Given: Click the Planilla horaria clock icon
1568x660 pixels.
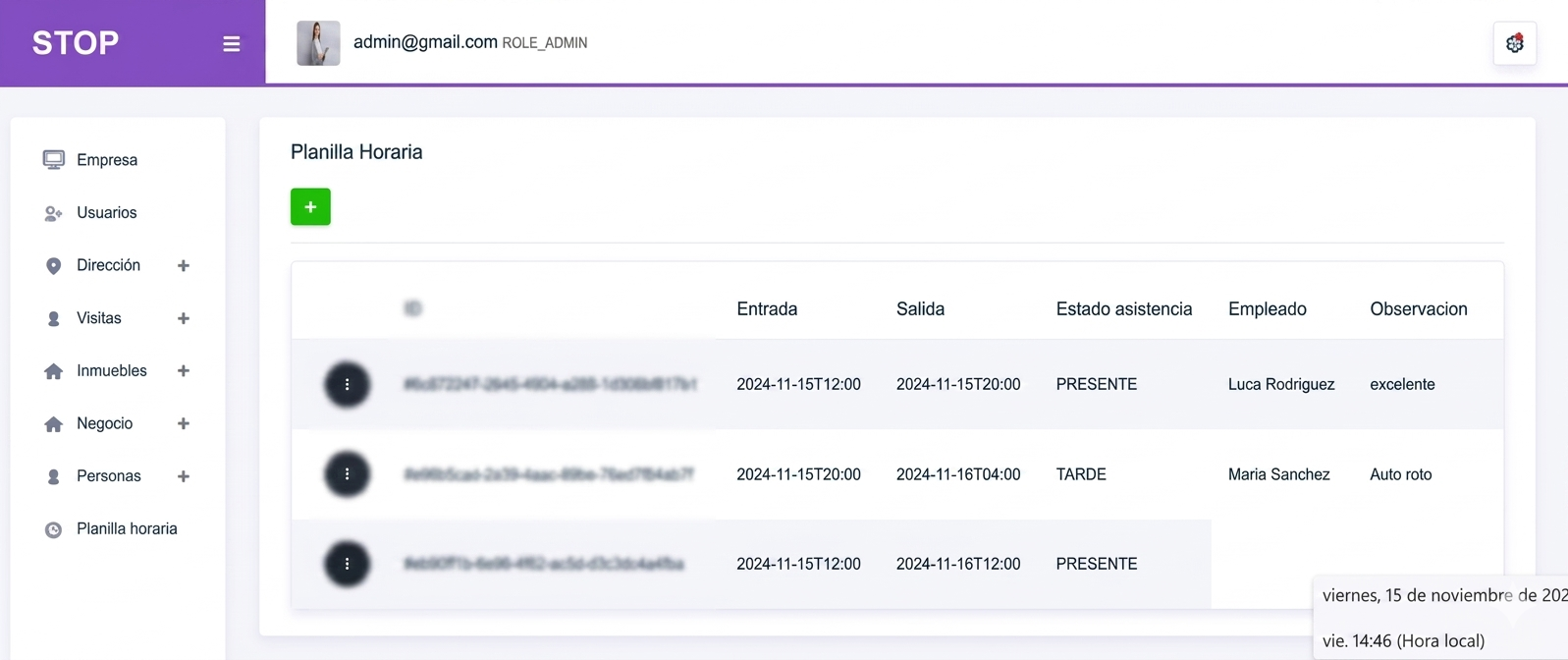Looking at the screenshot, I should click(54, 530).
